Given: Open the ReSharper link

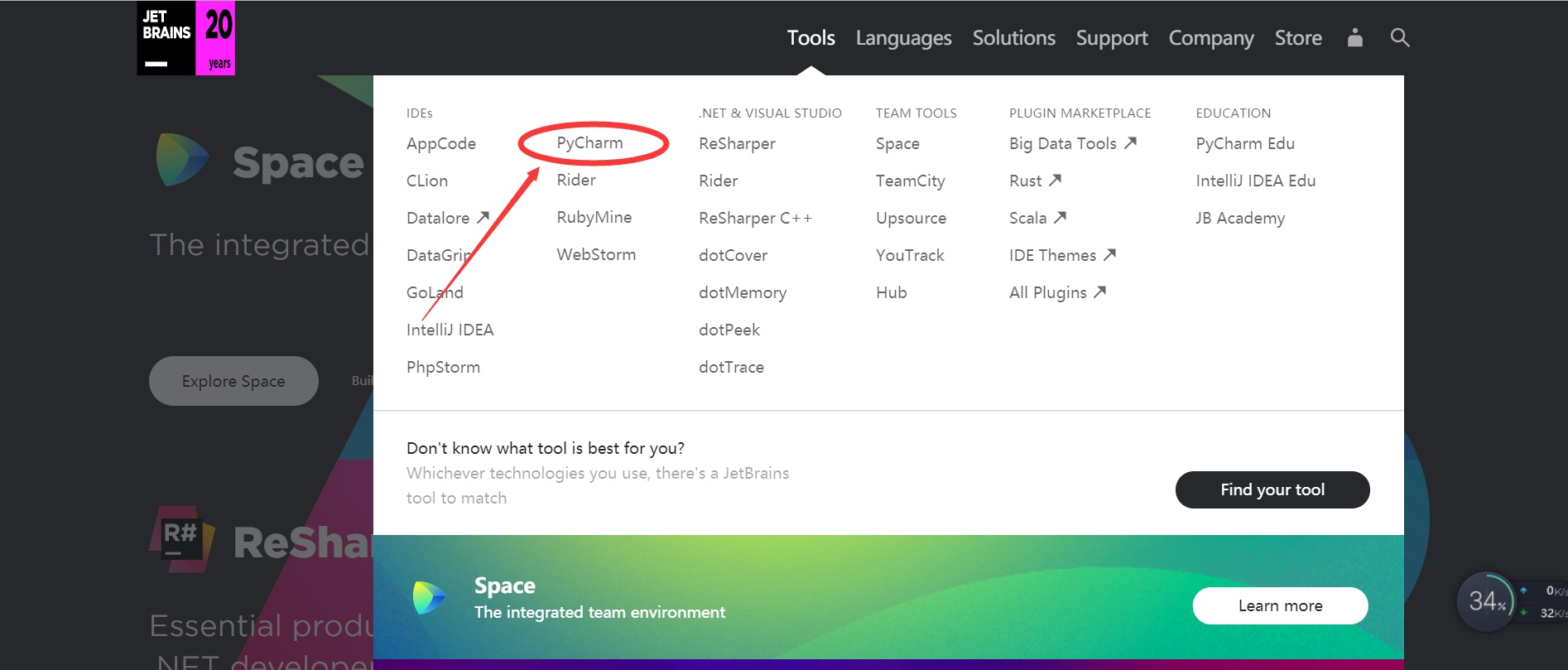Looking at the screenshot, I should pyautogui.click(x=737, y=143).
